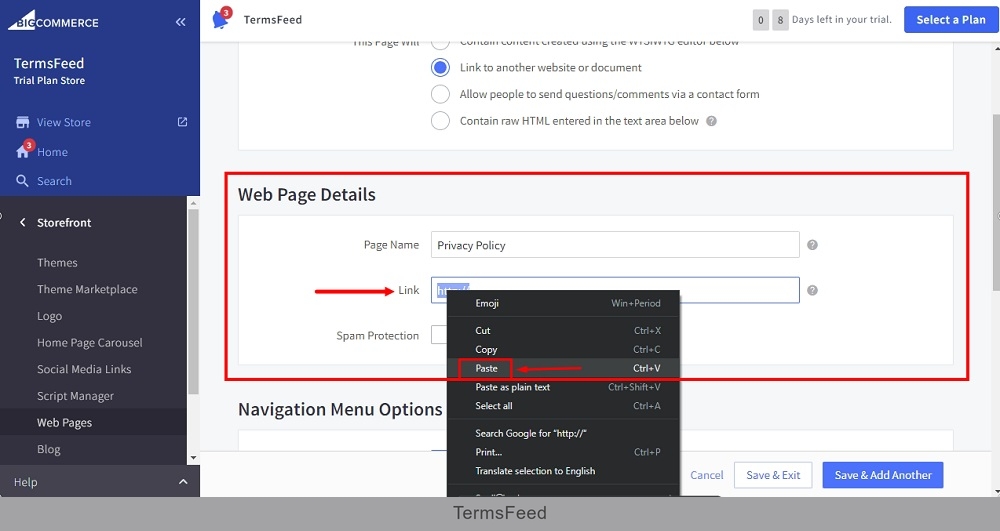Open Blog in sidebar
The height and width of the screenshot is (531, 1000).
(48, 449)
